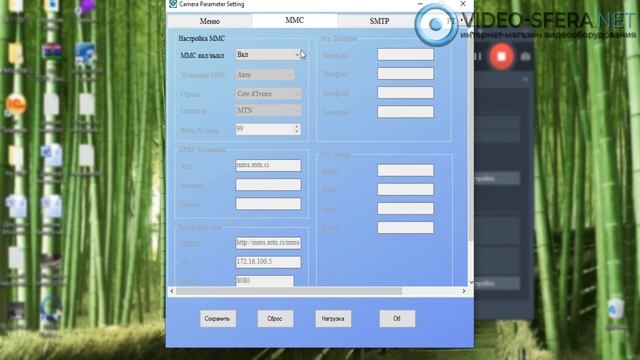The width and height of the screenshot is (640, 360).
Task: Click the port field showing 8080
Action: 264,281
